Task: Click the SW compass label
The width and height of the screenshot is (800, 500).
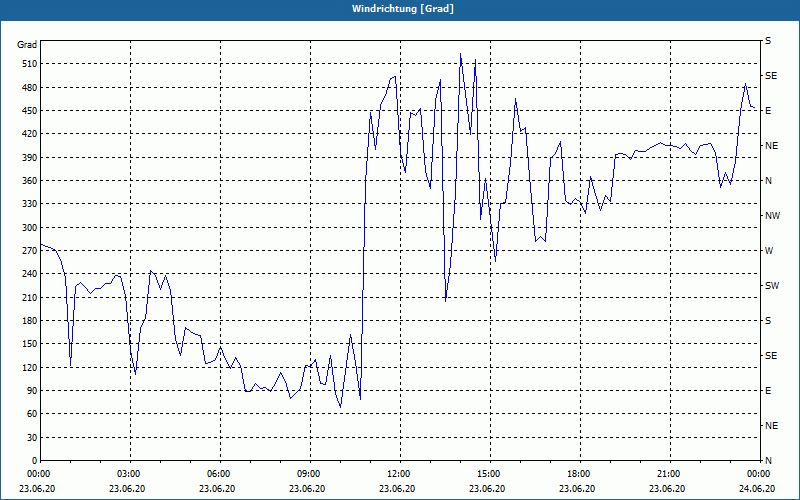Action: point(772,286)
